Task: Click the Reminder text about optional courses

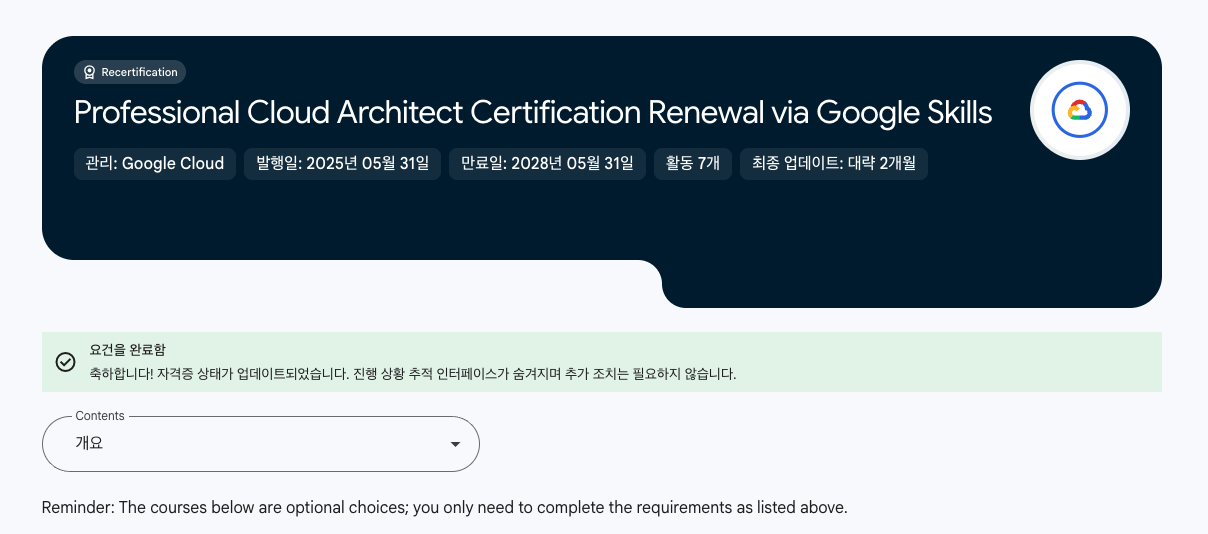Action: click(445, 507)
